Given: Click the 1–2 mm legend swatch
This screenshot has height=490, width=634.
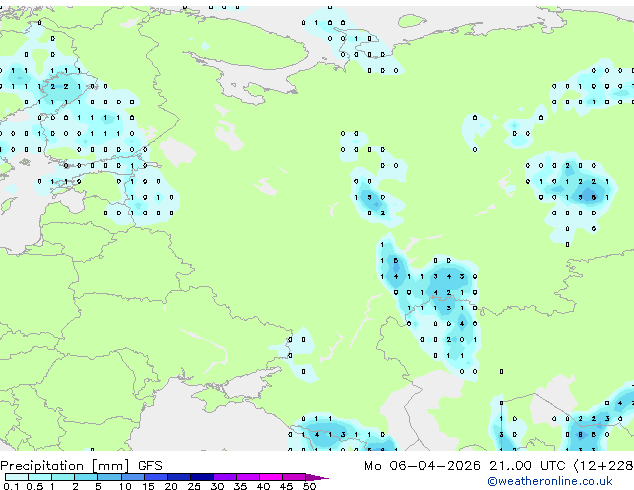Looking at the screenshot, I should pyautogui.click(x=63, y=477).
